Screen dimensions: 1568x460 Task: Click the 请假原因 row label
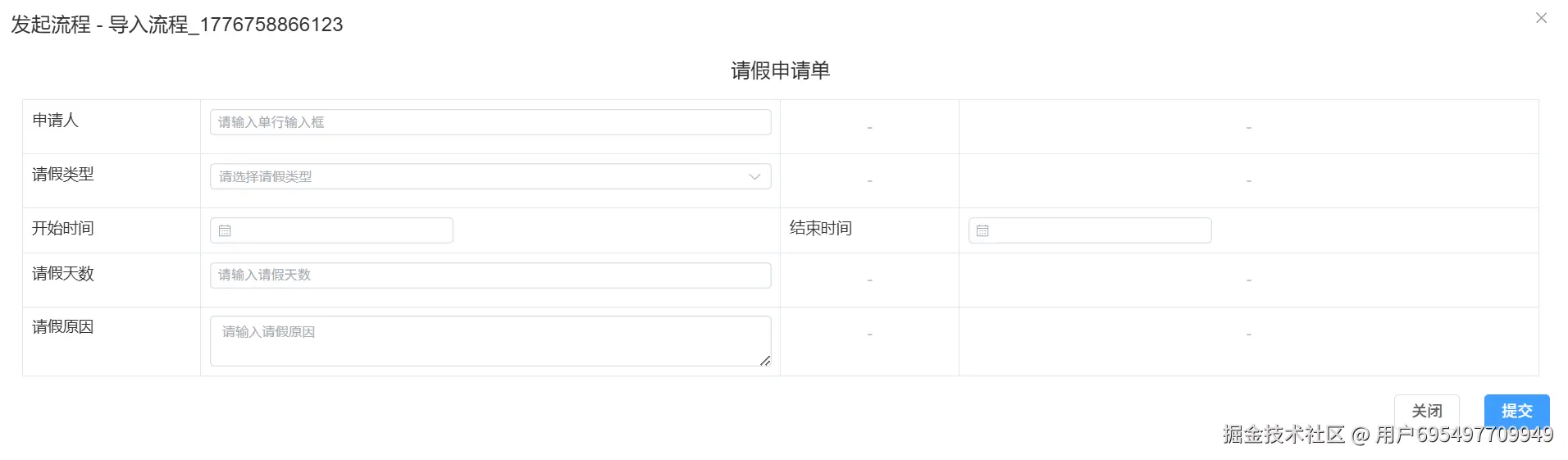point(63,327)
